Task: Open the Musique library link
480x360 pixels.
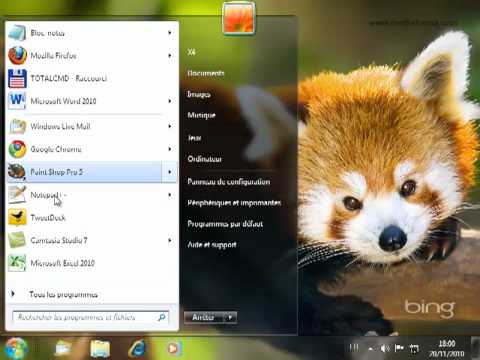Action: click(x=201, y=115)
